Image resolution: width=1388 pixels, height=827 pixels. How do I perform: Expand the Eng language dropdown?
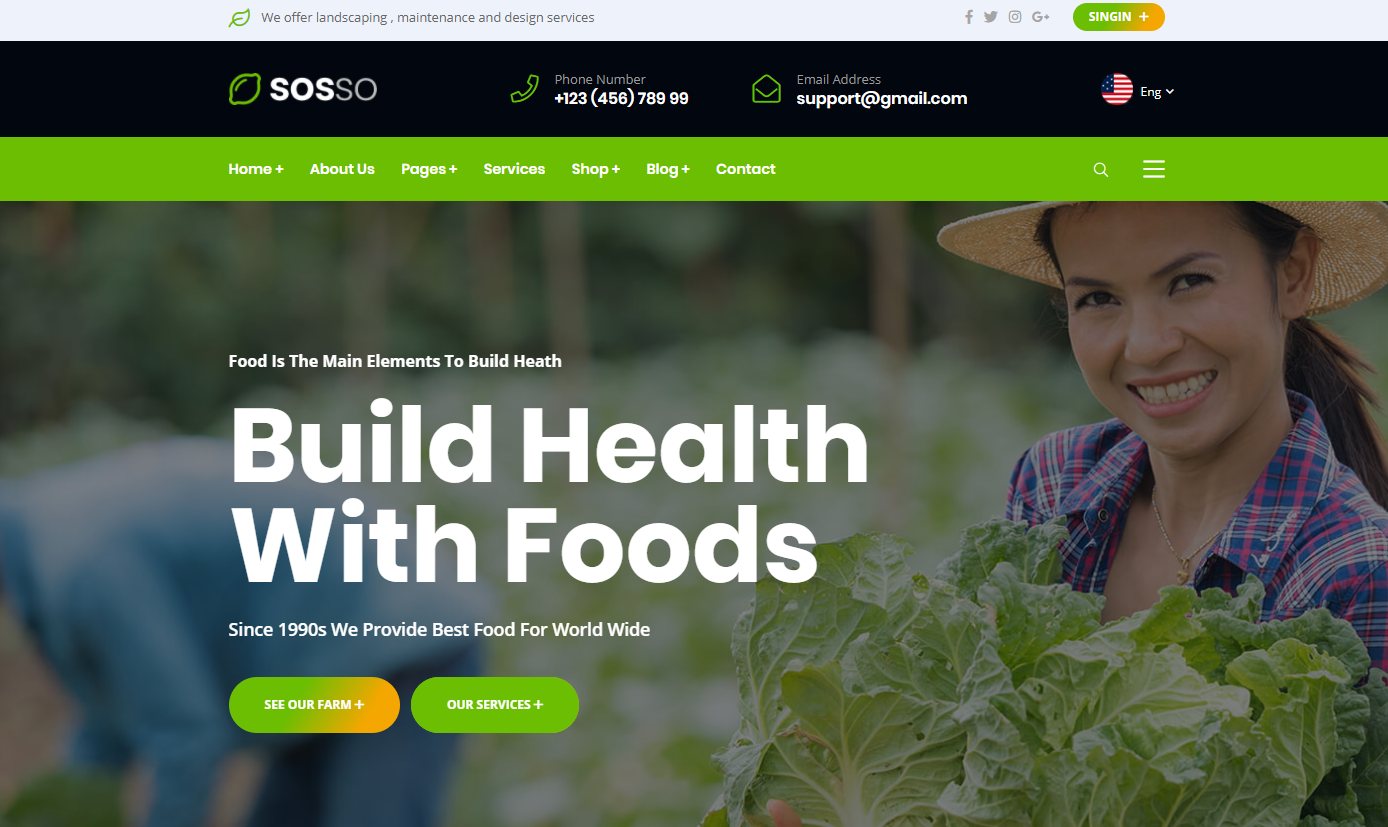click(1157, 92)
